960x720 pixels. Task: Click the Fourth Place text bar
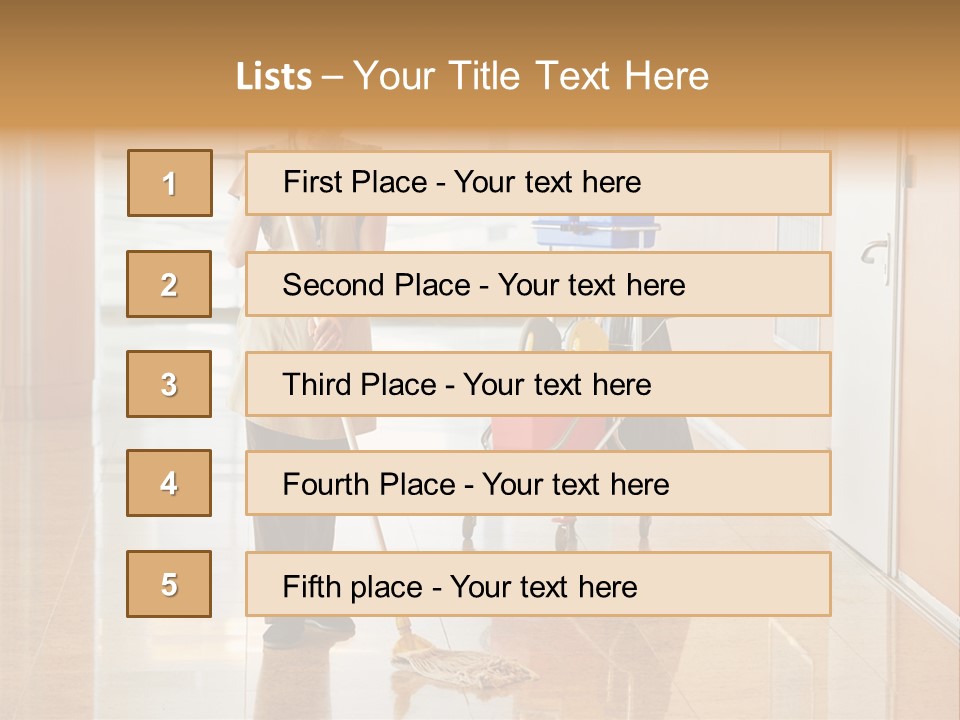[538, 483]
